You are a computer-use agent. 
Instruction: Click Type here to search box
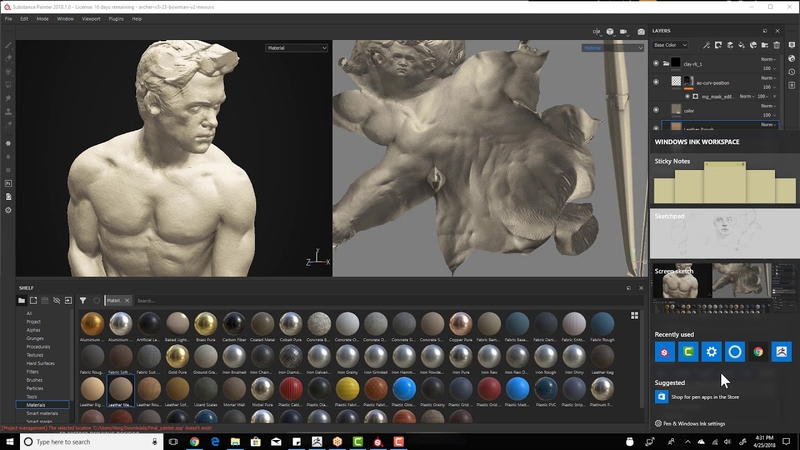pos(91,442)
